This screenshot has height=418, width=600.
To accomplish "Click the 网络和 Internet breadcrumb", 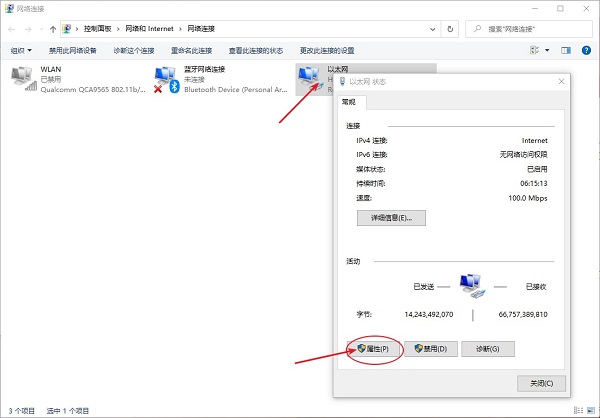I will pyautogui.click(x=149, y=29).
